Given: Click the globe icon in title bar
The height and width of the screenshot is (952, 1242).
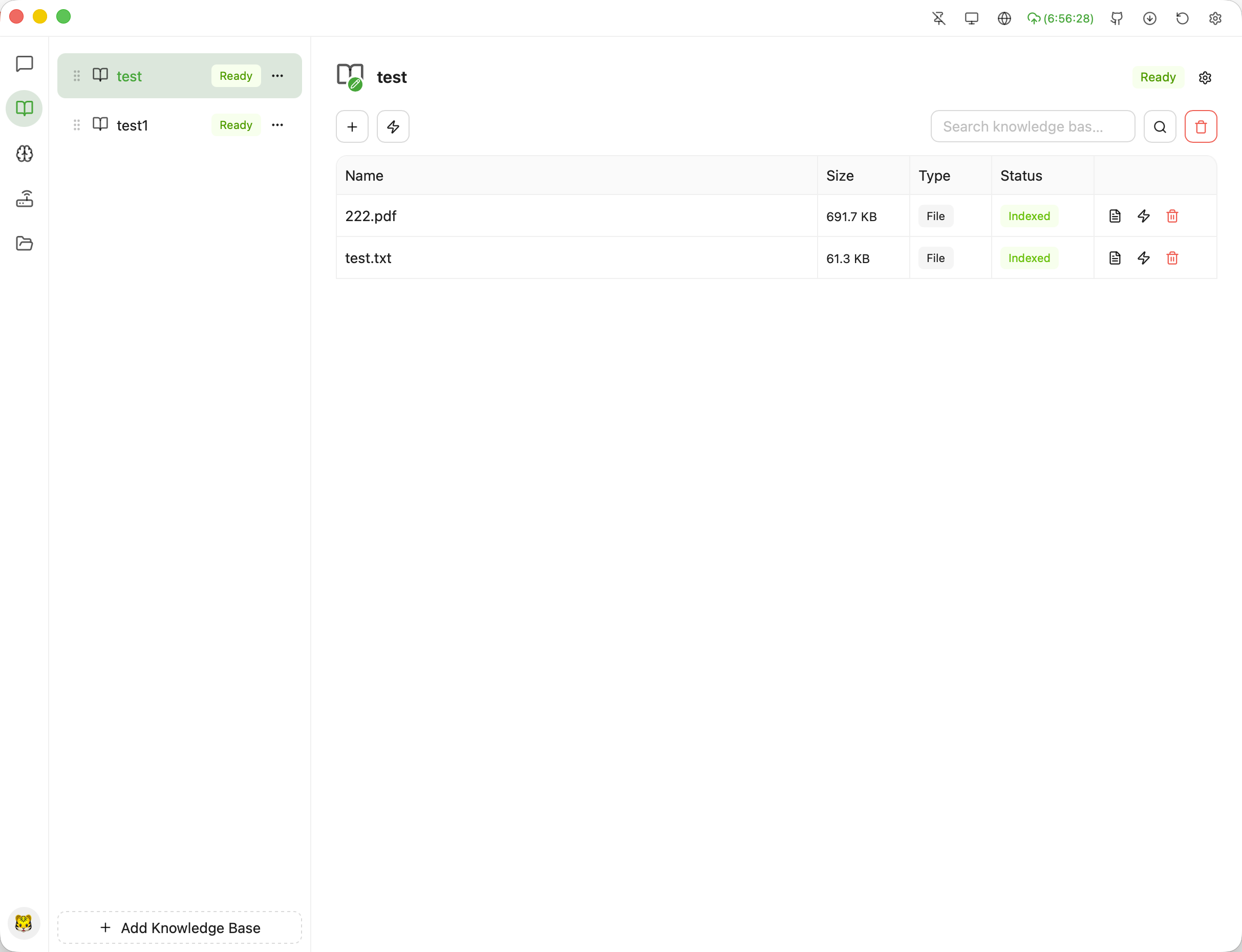Looking at the screenshot, I should (1004, 19).
